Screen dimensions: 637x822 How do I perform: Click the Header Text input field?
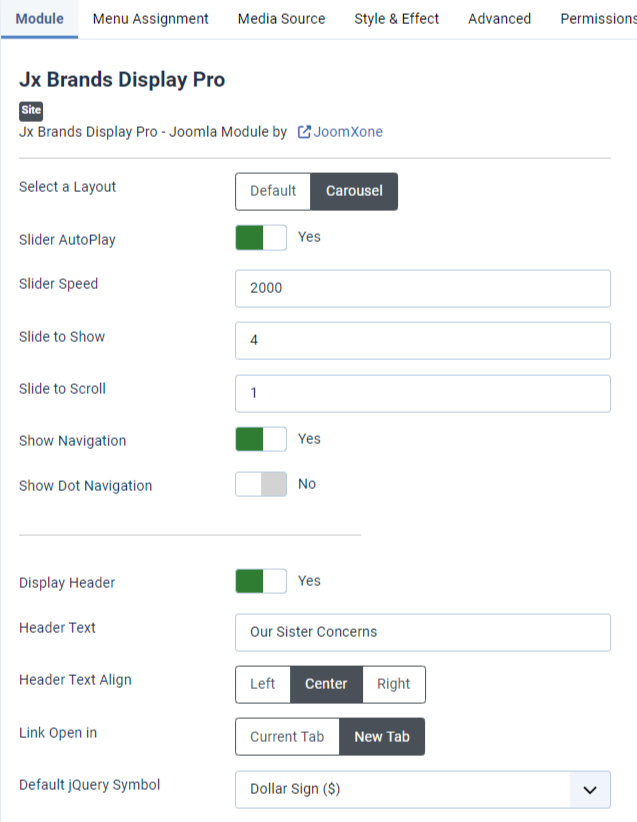422,632
